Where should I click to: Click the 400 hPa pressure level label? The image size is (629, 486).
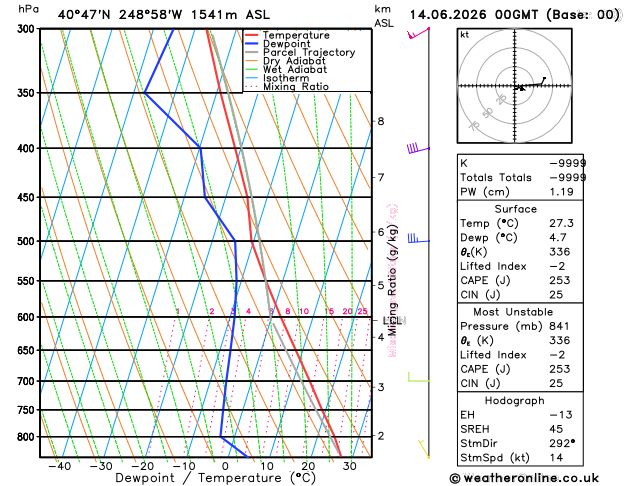[28, 148]
